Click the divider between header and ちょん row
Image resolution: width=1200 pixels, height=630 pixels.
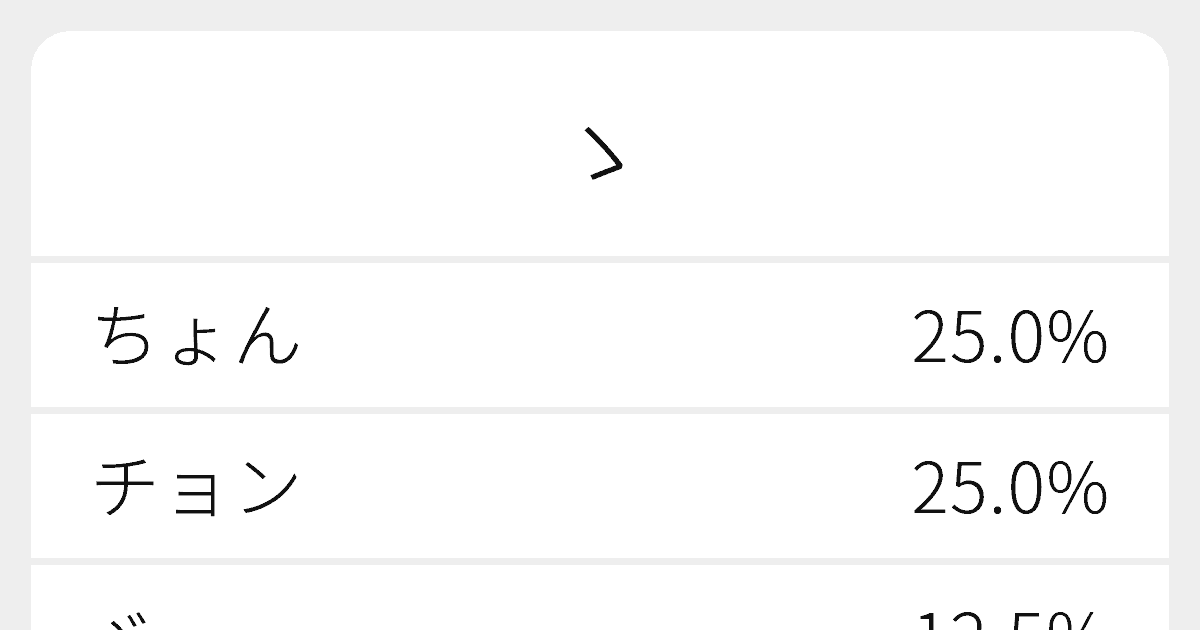[600, 259]
